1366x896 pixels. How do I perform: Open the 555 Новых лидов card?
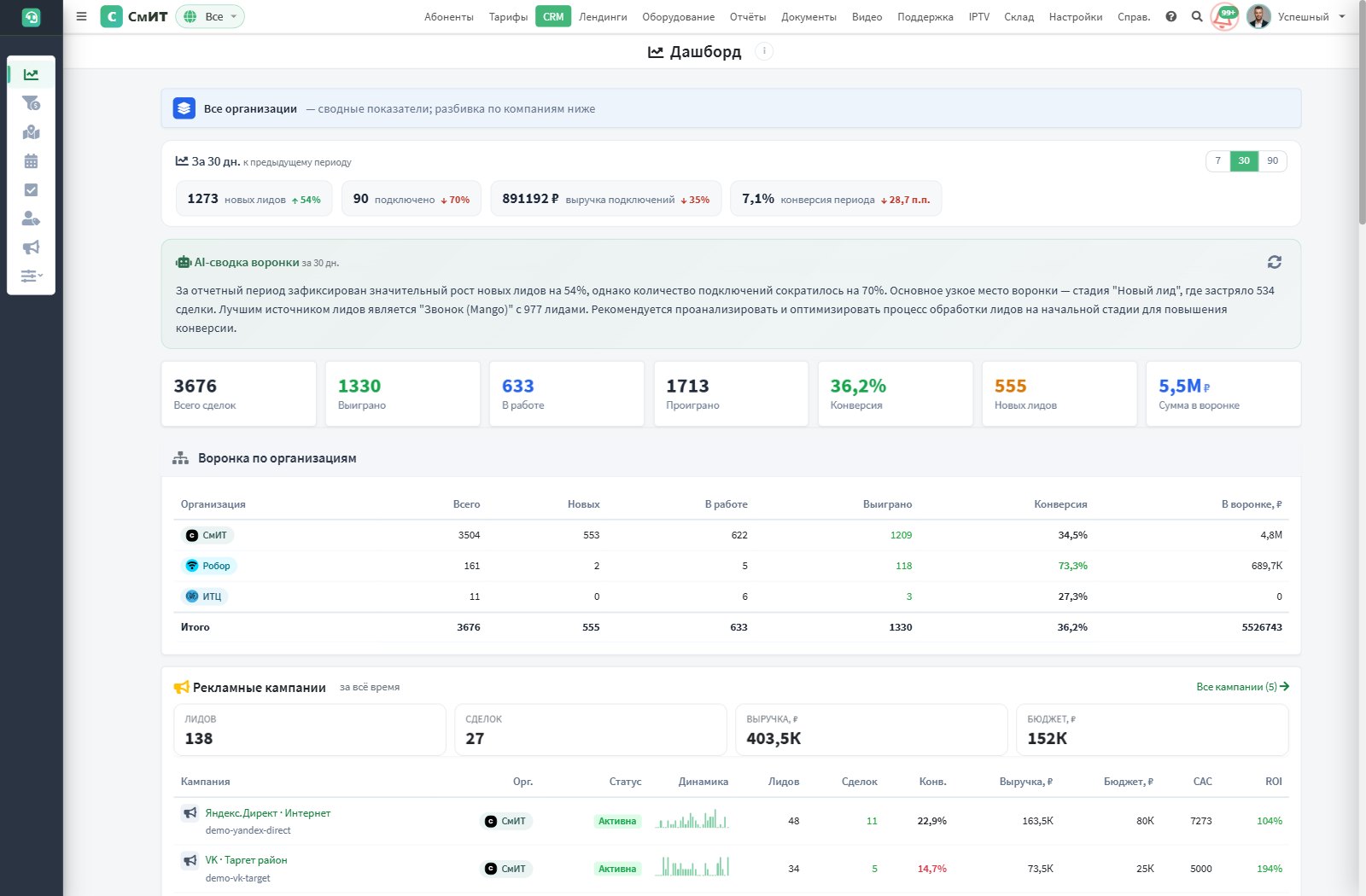(1059, 393)
